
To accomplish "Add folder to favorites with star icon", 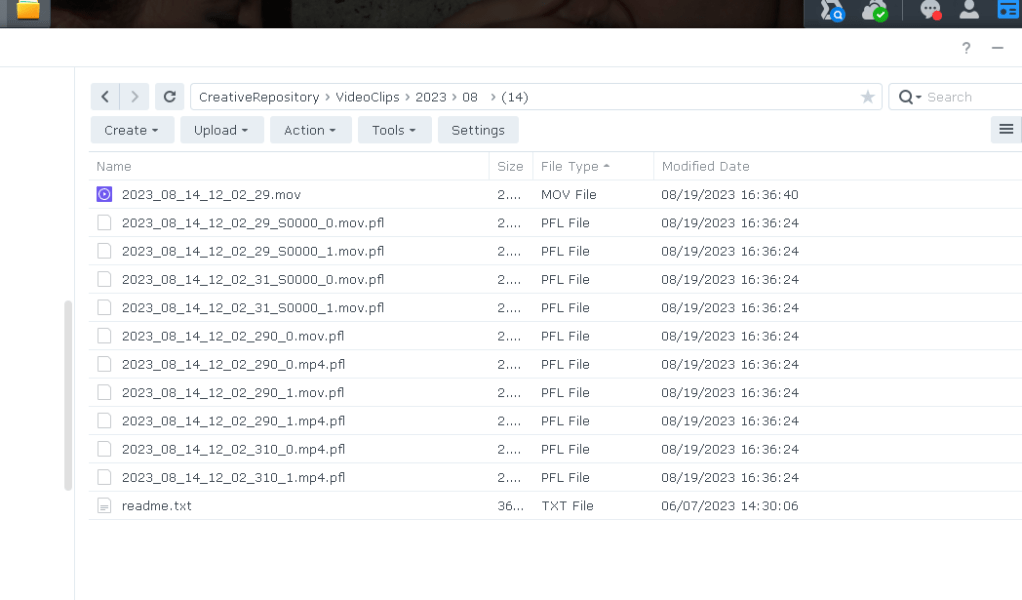I will pyautogui.click(x=867, y=97).
